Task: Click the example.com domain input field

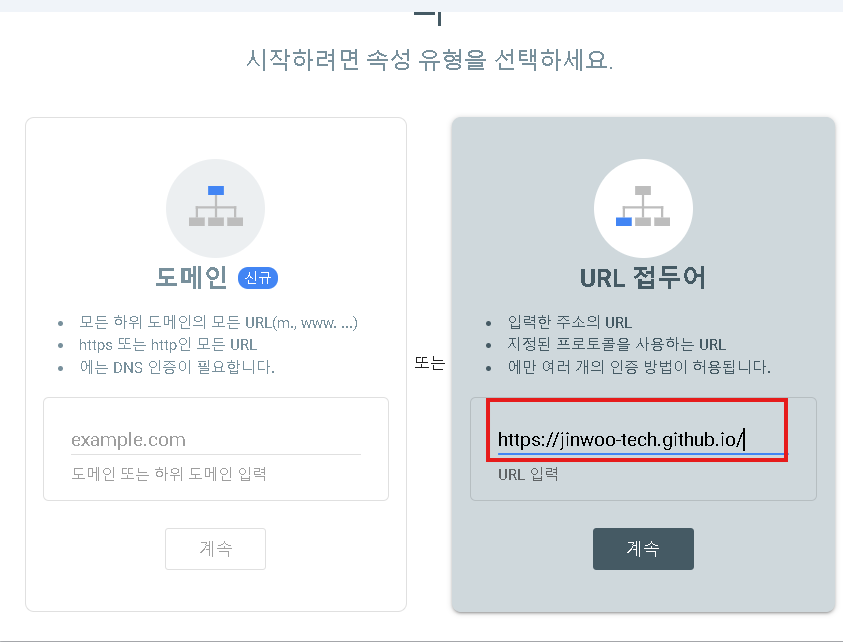Action: click(x=216, y=440)
